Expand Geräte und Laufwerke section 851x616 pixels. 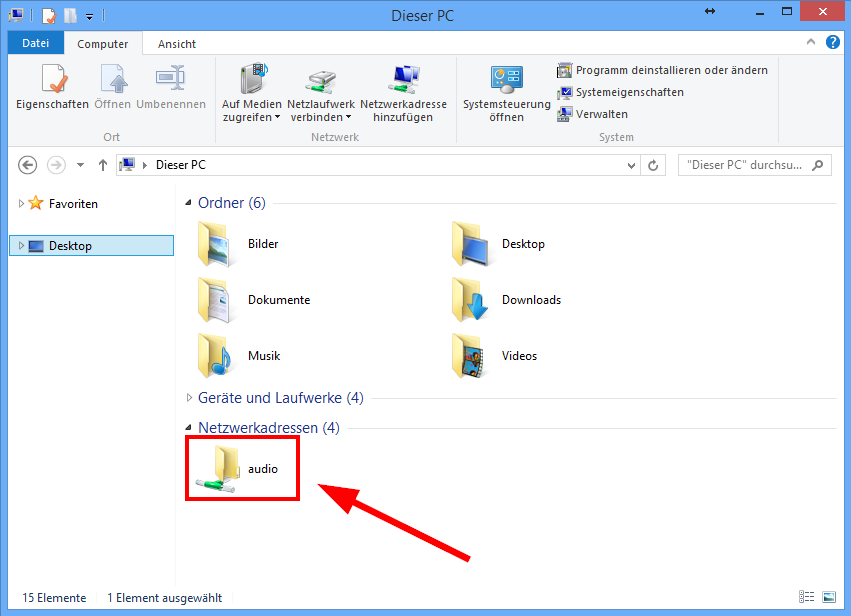tap(190, 398)
